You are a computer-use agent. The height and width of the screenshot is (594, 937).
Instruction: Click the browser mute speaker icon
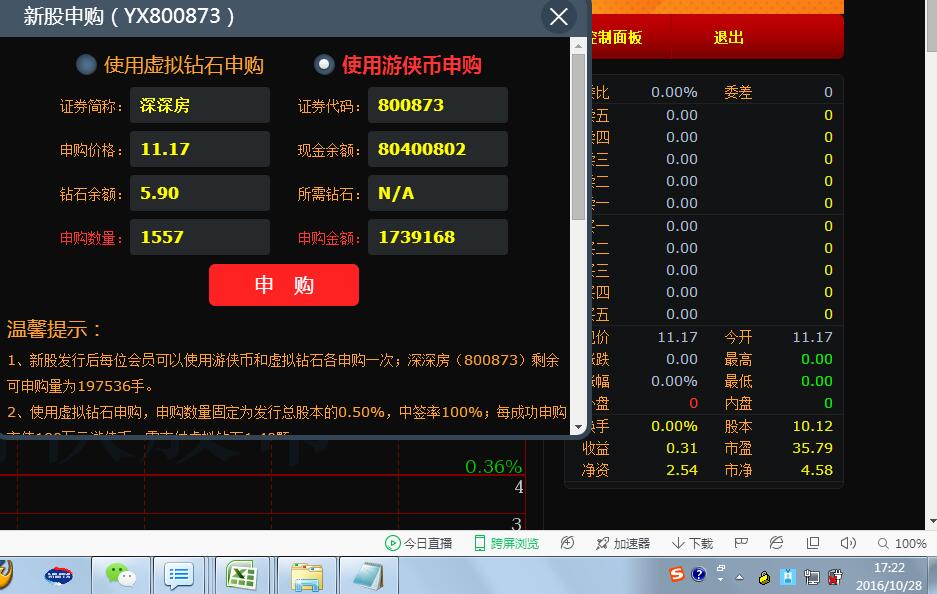pos(848,543)
